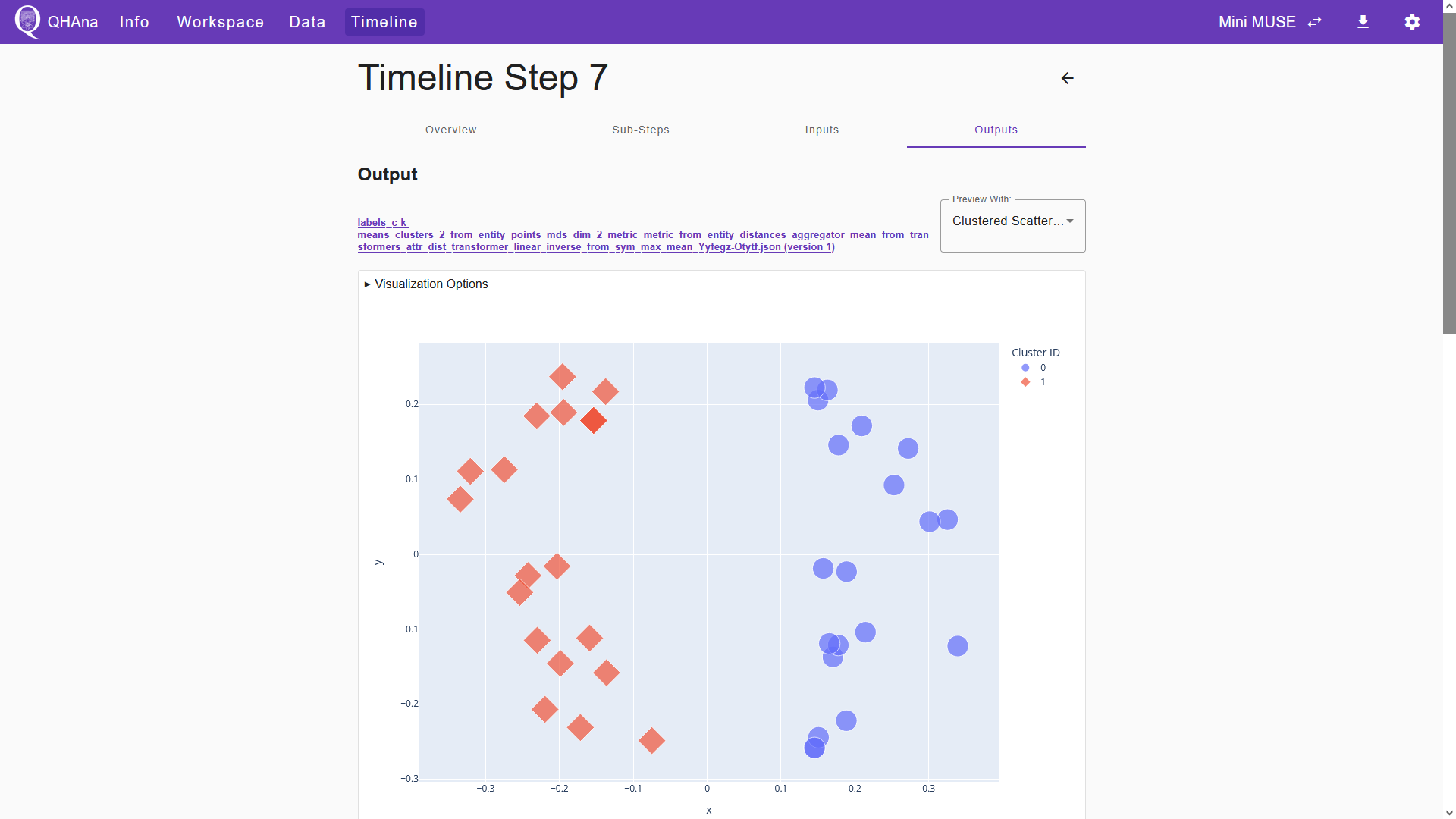
Task: Toggle Cluster 1 legend entry visibility
Action: tap(1034, 382)
